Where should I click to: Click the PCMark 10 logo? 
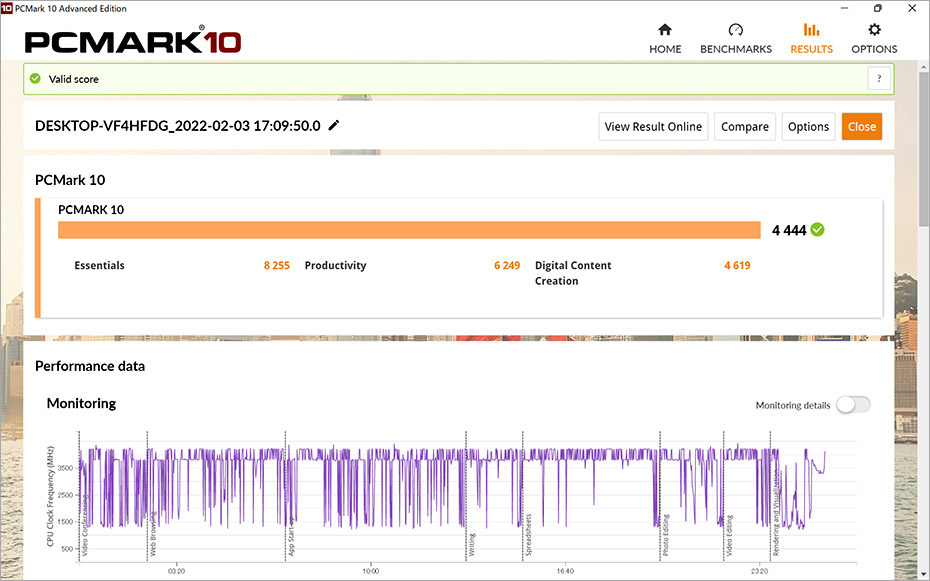132,42
